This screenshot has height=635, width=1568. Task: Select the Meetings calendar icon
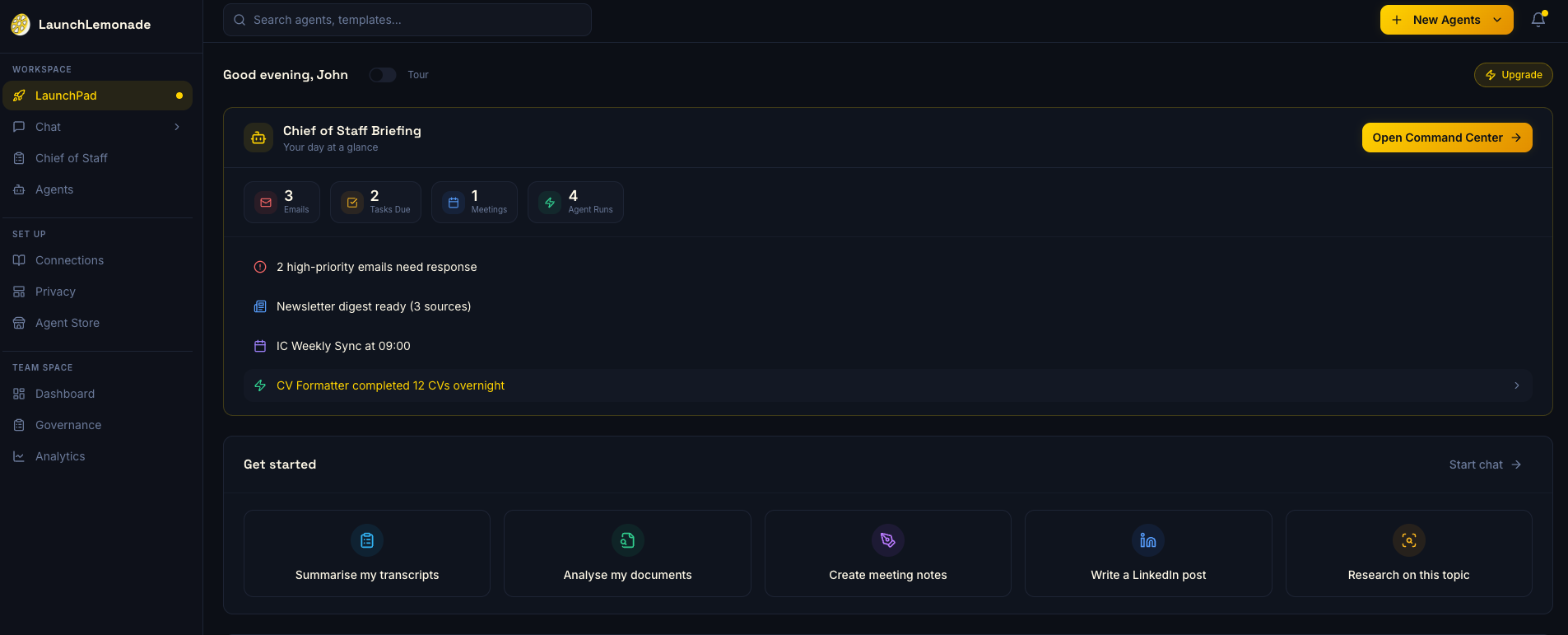point(454,203)
